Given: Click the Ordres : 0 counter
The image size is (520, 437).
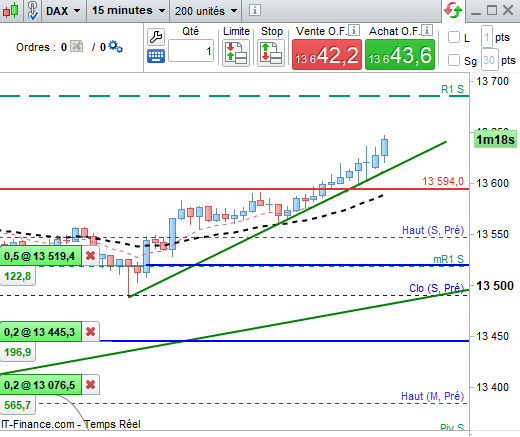Looking at the screenshot, I should pos(41,47).
